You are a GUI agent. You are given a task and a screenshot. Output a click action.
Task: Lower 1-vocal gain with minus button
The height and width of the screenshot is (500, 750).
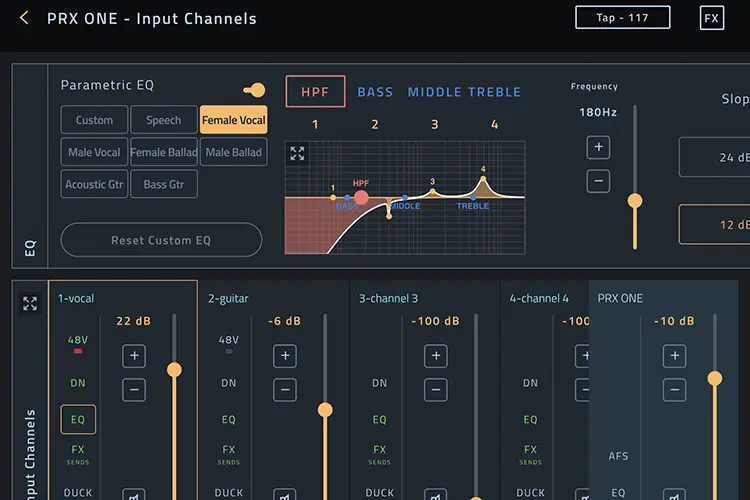[x=134, y=390]
